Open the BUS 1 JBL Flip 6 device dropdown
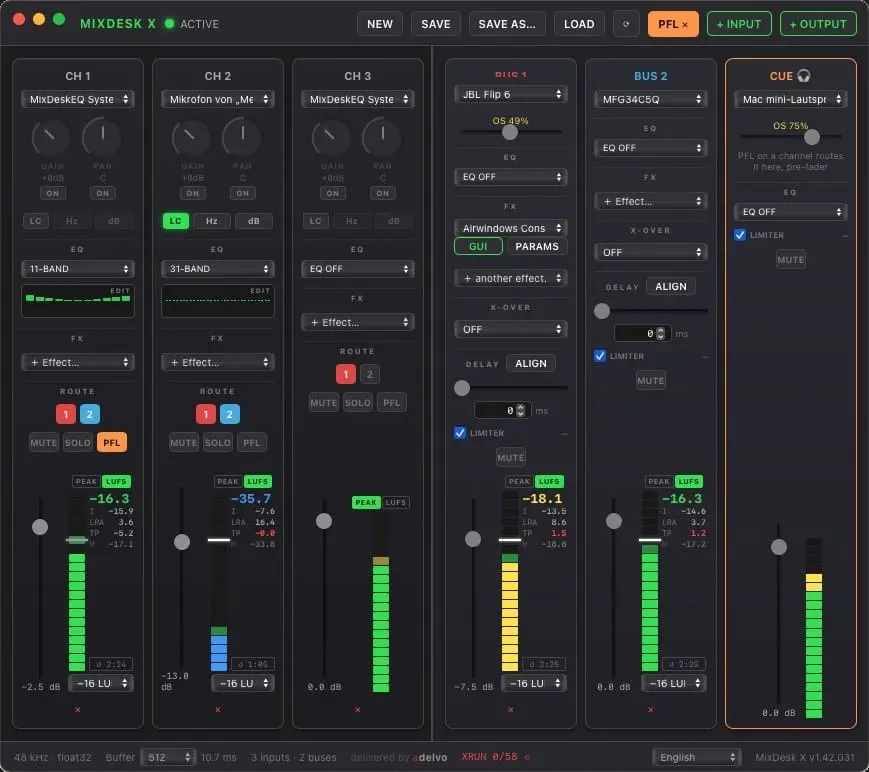869x772 pixels. tap(510, 94)
